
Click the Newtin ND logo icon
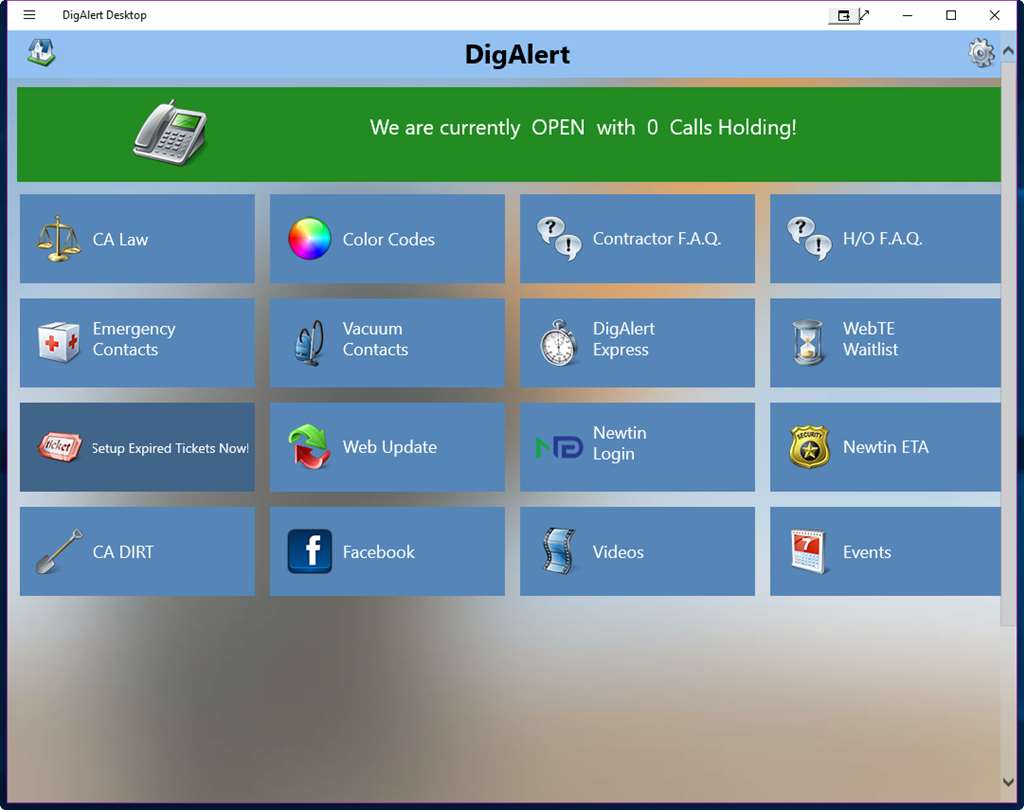[x=559, y=447]
